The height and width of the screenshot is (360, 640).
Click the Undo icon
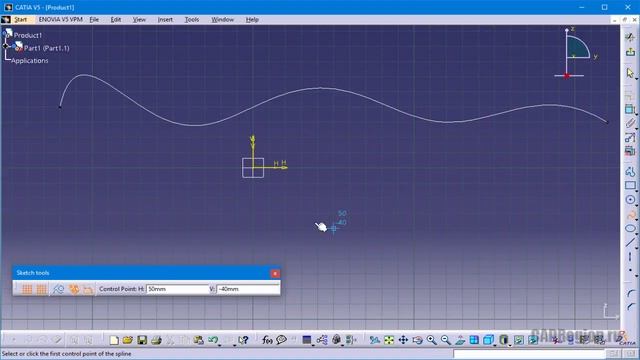(x=212, y=340)
